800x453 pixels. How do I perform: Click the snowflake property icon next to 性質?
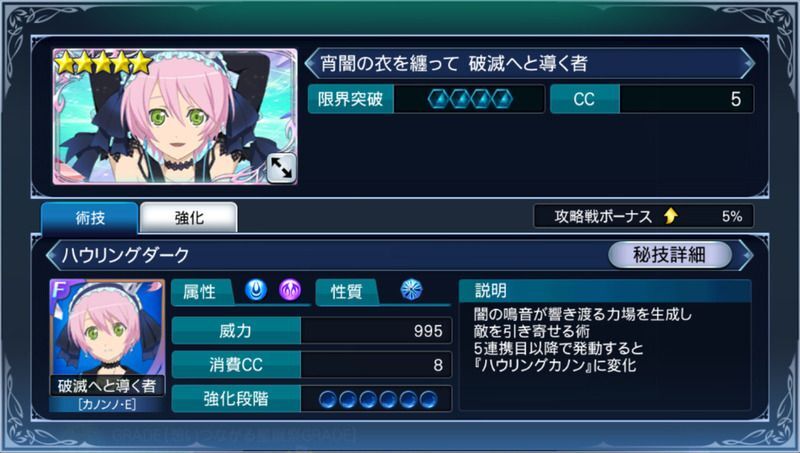[x=411, y=290]
